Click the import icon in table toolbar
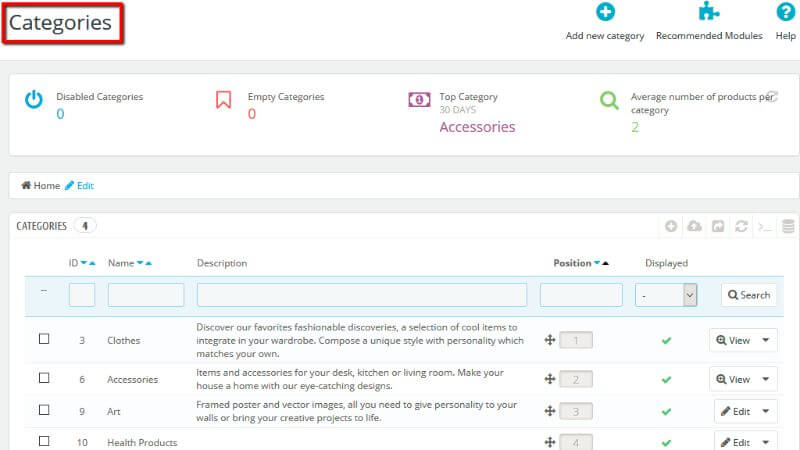The height and width of the screenshot is (450, 800). pyautogui.click(x=718, y=226)
